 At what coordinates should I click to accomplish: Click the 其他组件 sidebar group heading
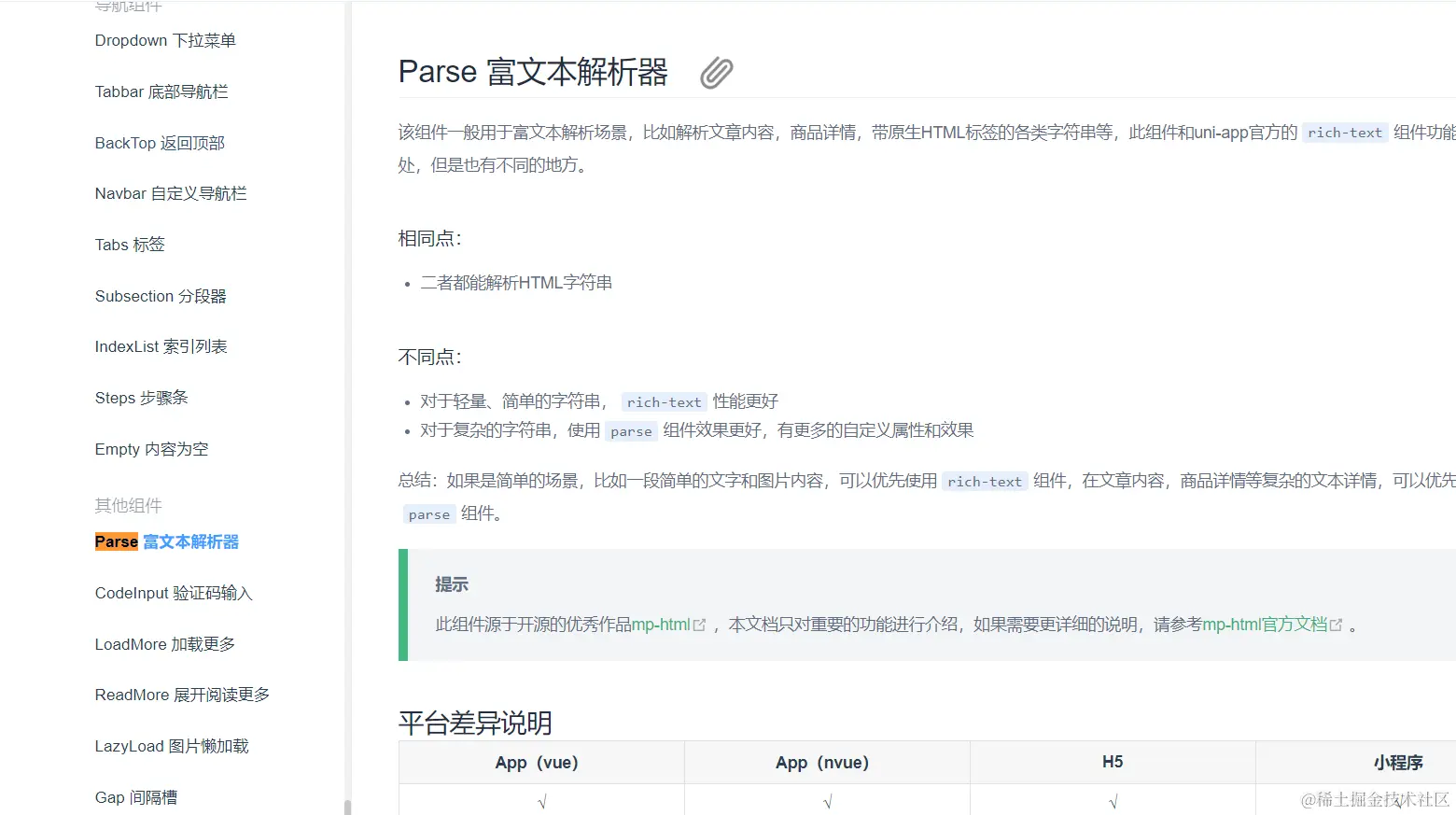(128, 505)
